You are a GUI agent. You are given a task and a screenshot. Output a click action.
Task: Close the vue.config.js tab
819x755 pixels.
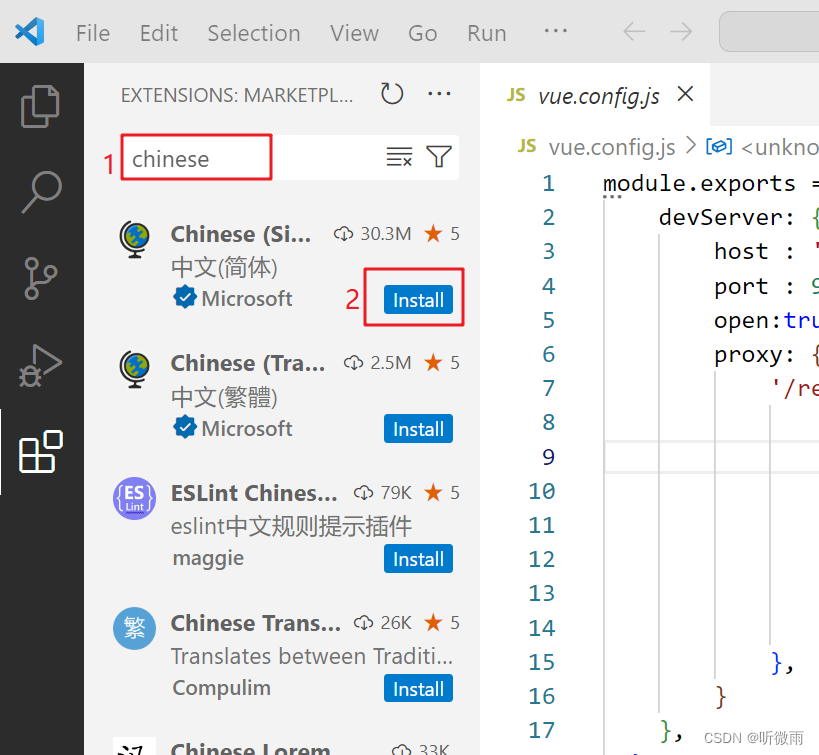[x=685, y=94]
